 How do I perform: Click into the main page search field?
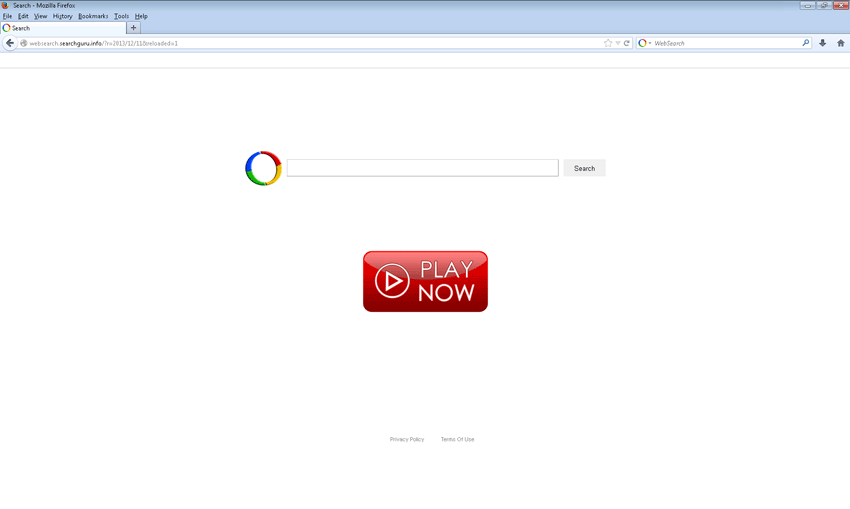(422, 168)
